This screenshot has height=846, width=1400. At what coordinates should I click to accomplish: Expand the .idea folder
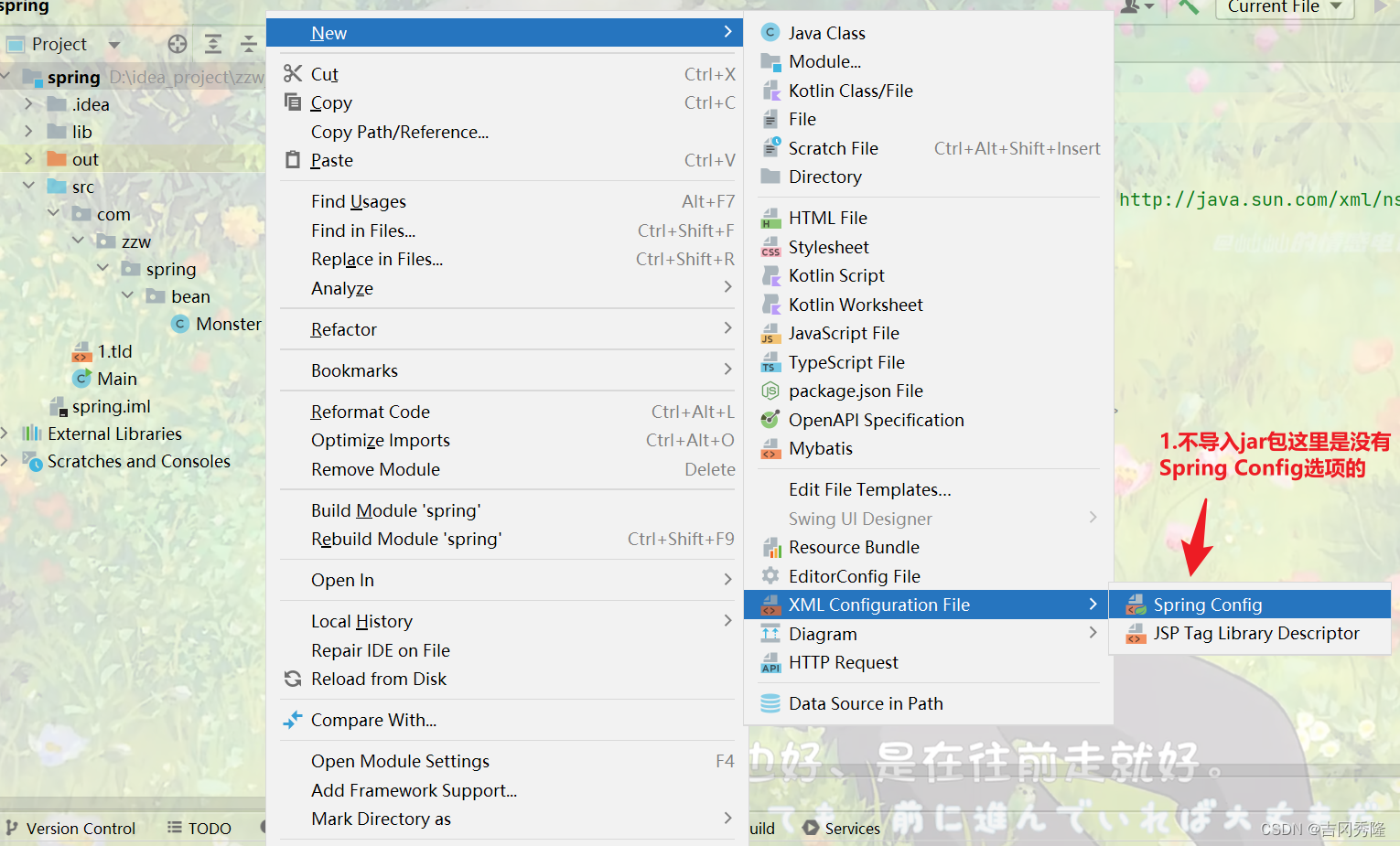[28, 104]
